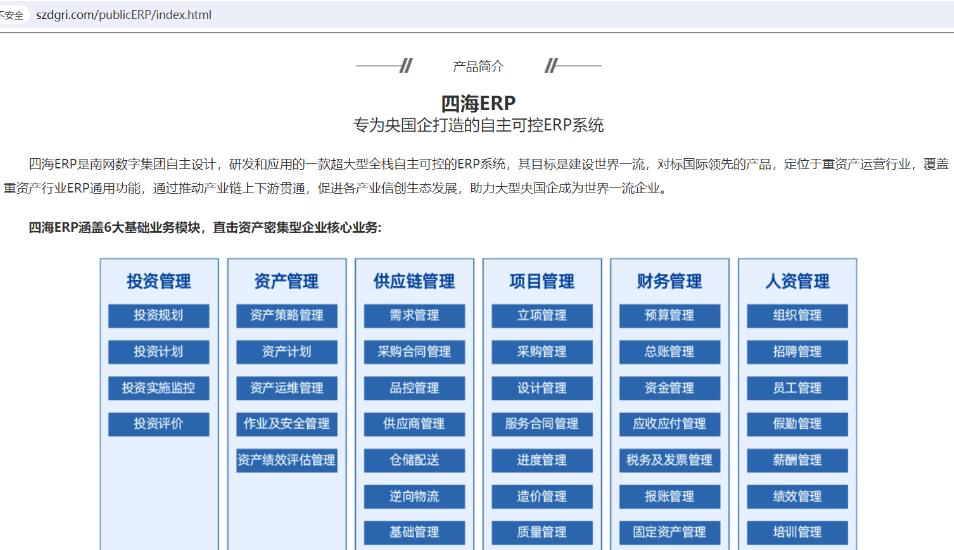
Task: Click the 投资计划 box
Action: [159, 352]
